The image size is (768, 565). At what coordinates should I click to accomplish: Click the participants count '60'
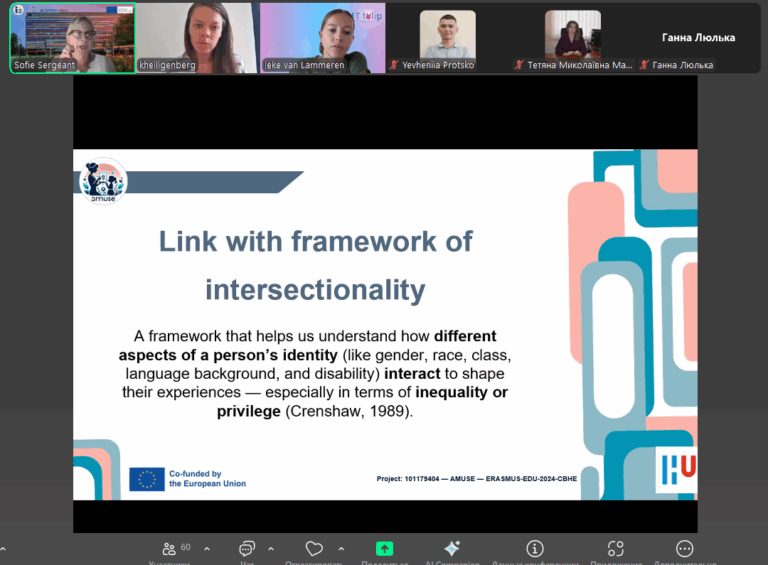pyautogui.click(x=186, y=547)
